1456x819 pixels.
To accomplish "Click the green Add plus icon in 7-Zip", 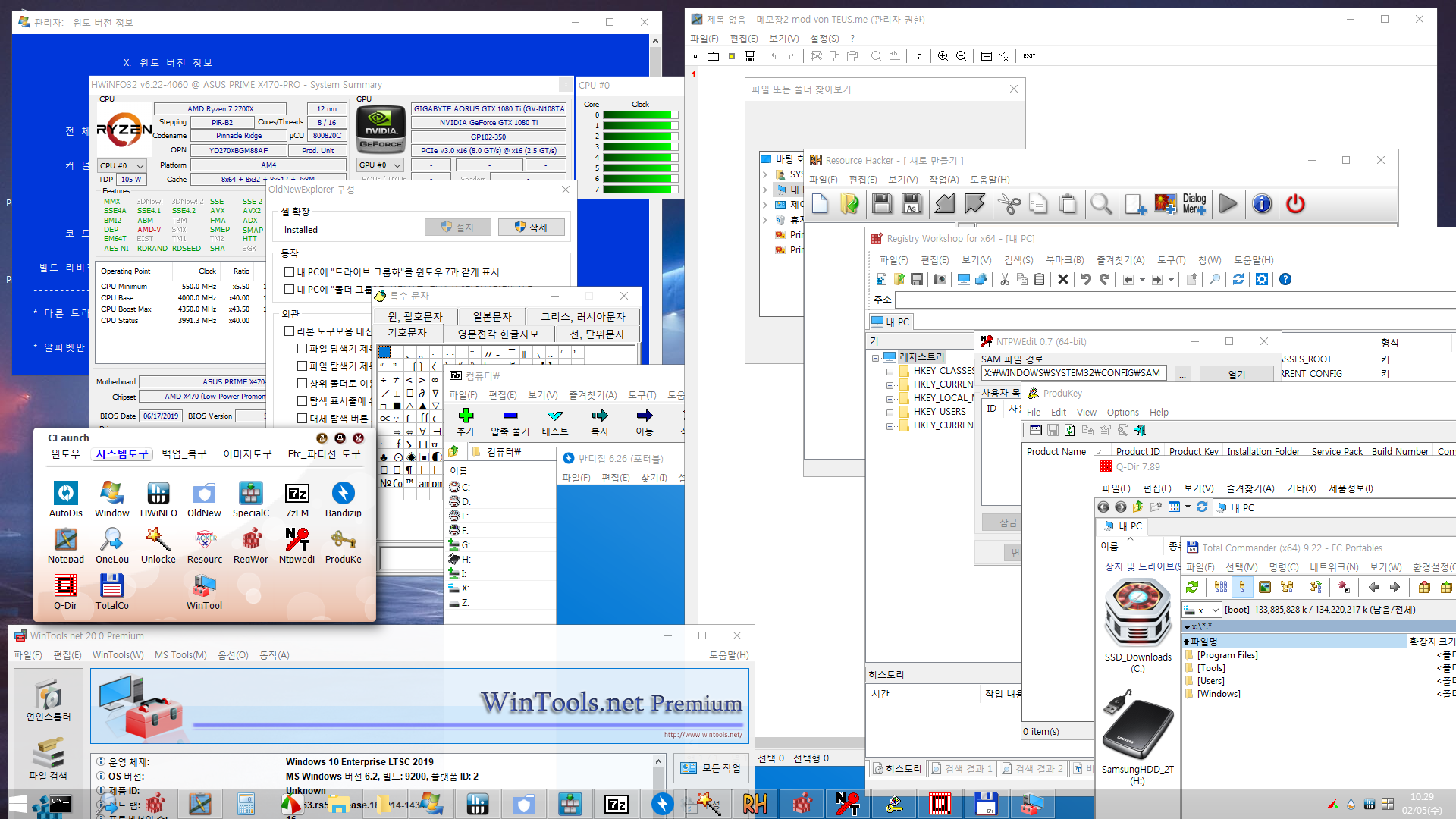I will [466, 422].
